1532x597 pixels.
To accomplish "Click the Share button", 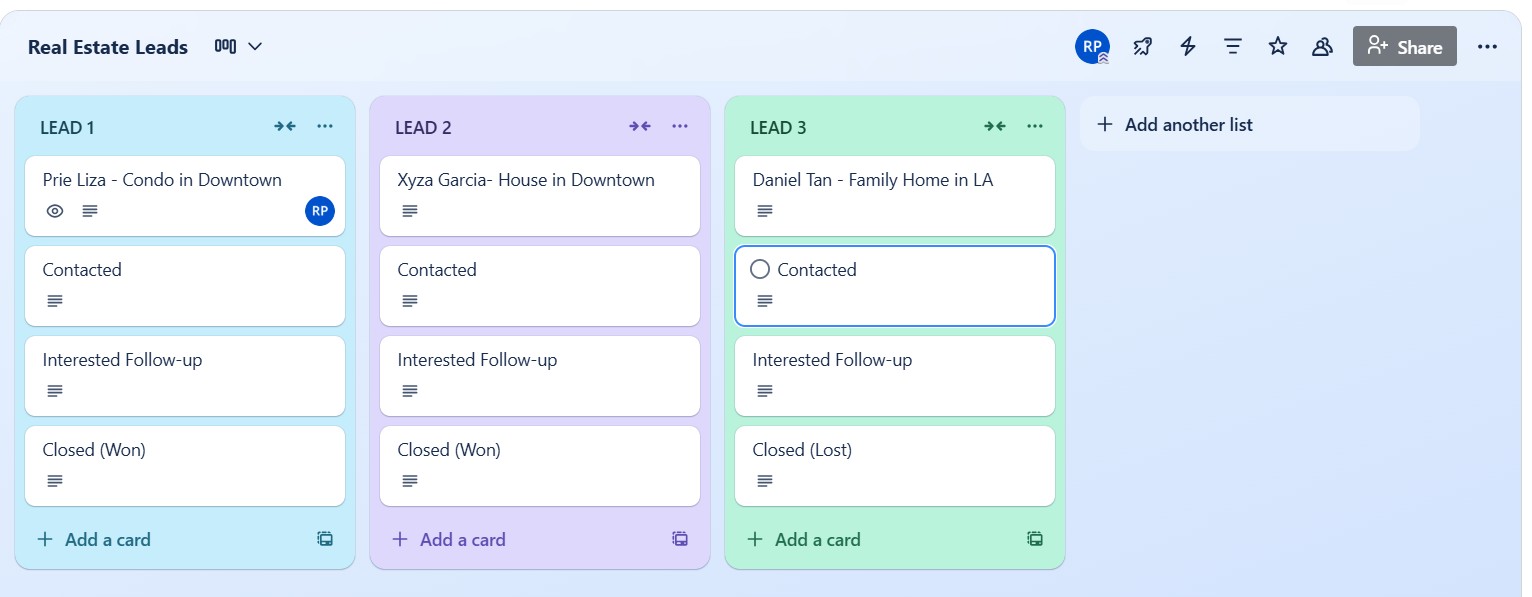I will (x=1405, y=46).
